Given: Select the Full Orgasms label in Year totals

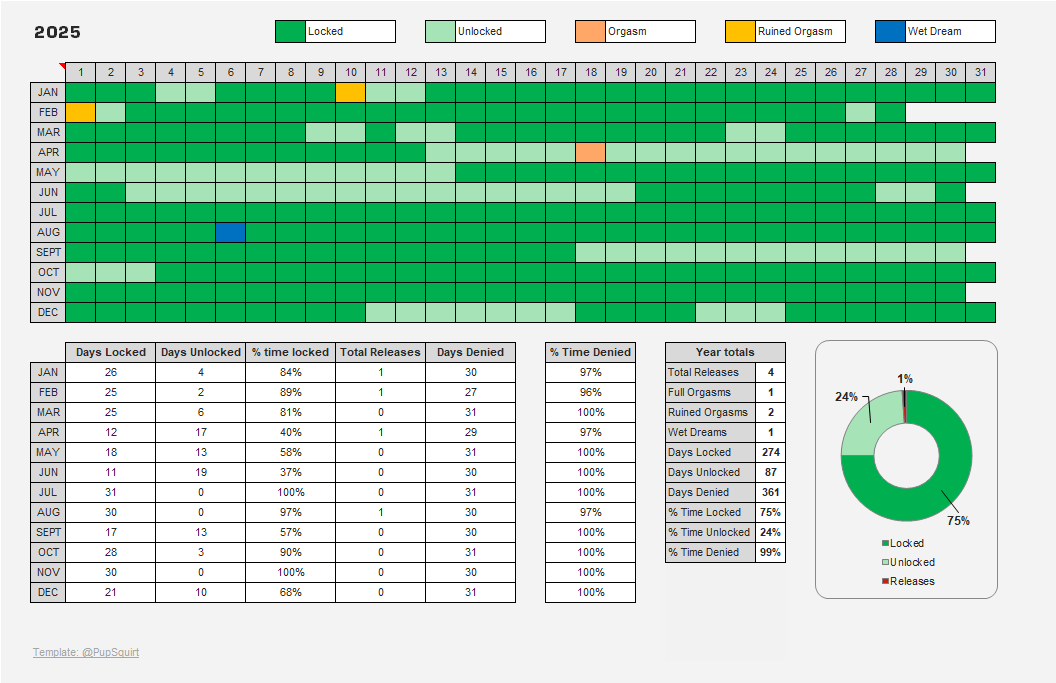Looking at the screenshot, I should (x=711, y=392).
